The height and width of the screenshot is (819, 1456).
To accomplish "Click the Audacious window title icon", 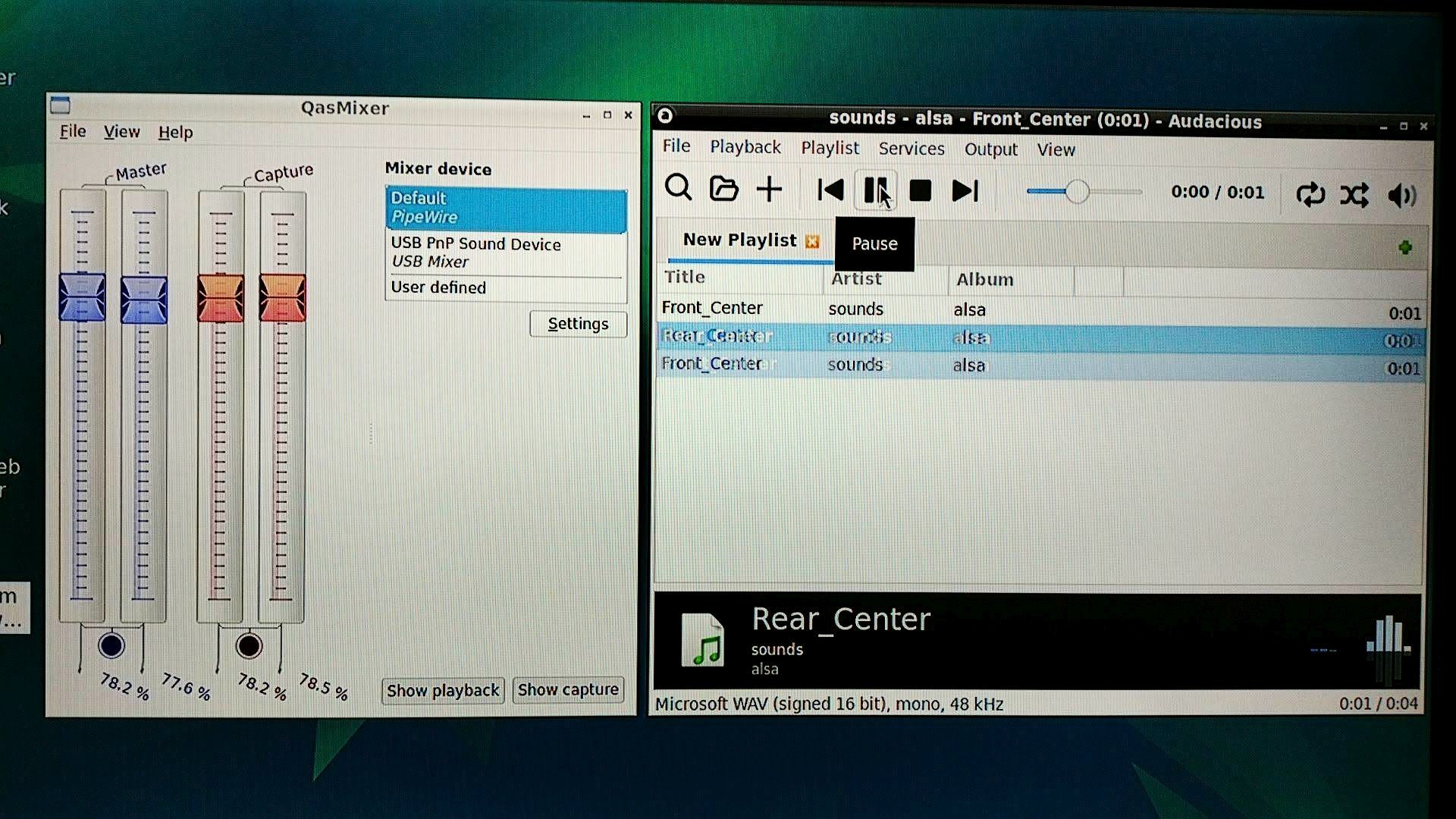I will [x=665, y=115].
